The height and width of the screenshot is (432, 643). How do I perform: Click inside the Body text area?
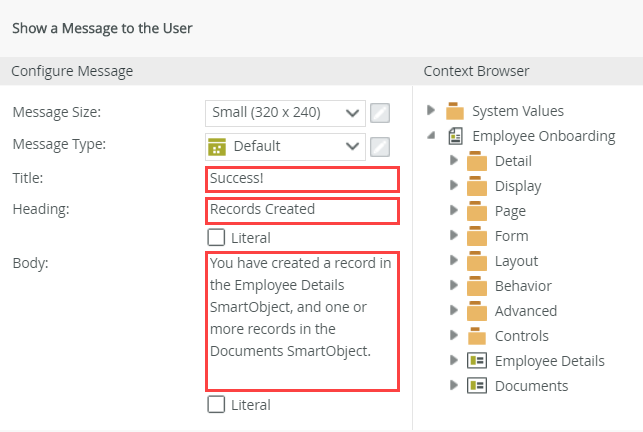tap(302, 321)
